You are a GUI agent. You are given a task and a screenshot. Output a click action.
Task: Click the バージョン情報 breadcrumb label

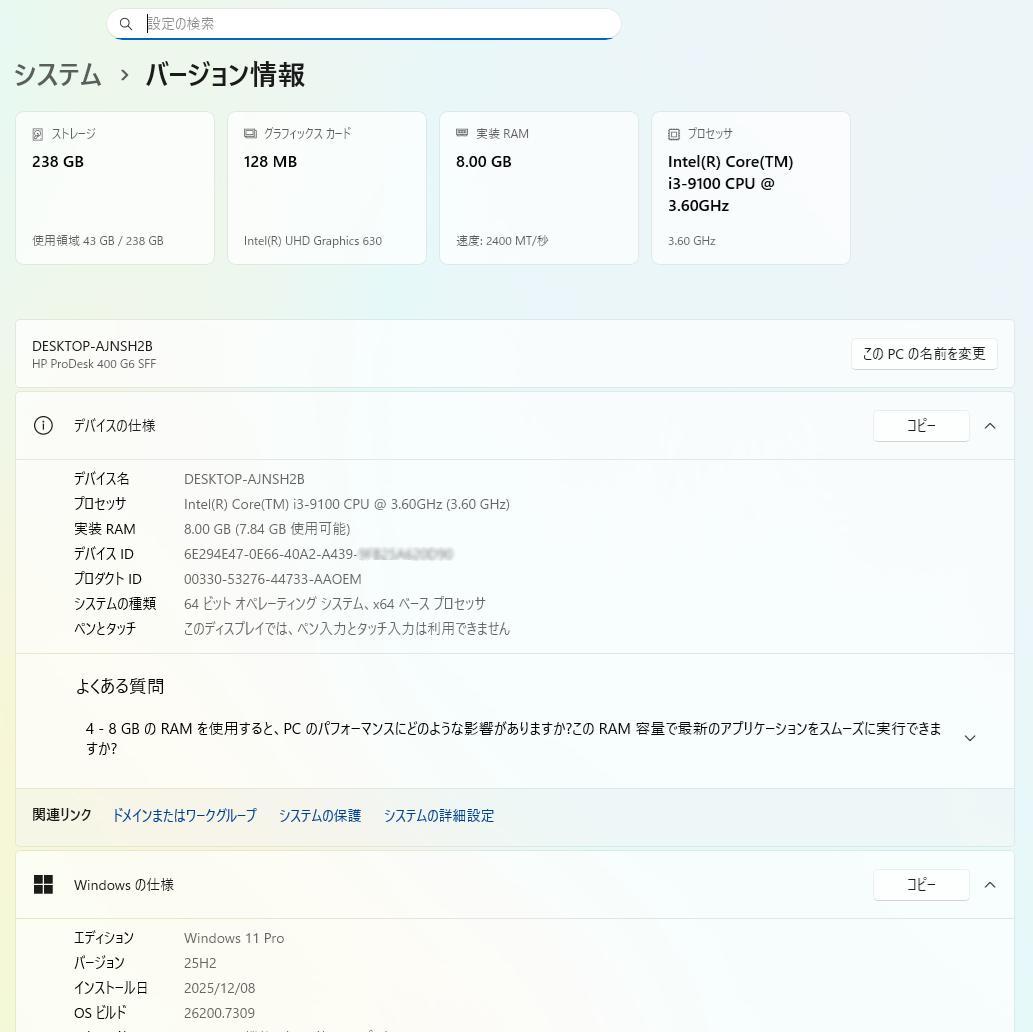223,75
